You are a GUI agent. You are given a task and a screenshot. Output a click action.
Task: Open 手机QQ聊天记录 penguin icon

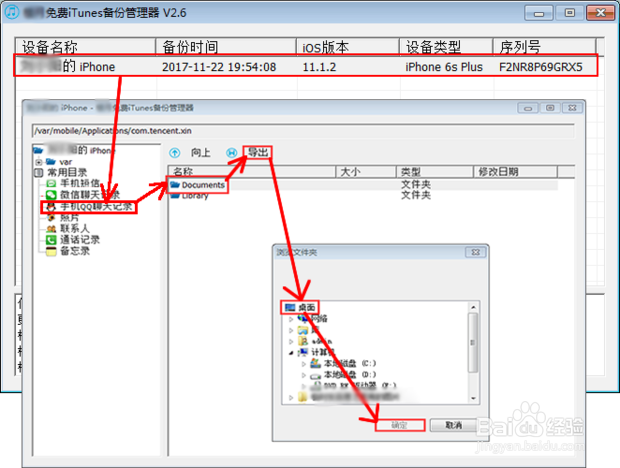[x=51, y=206]
